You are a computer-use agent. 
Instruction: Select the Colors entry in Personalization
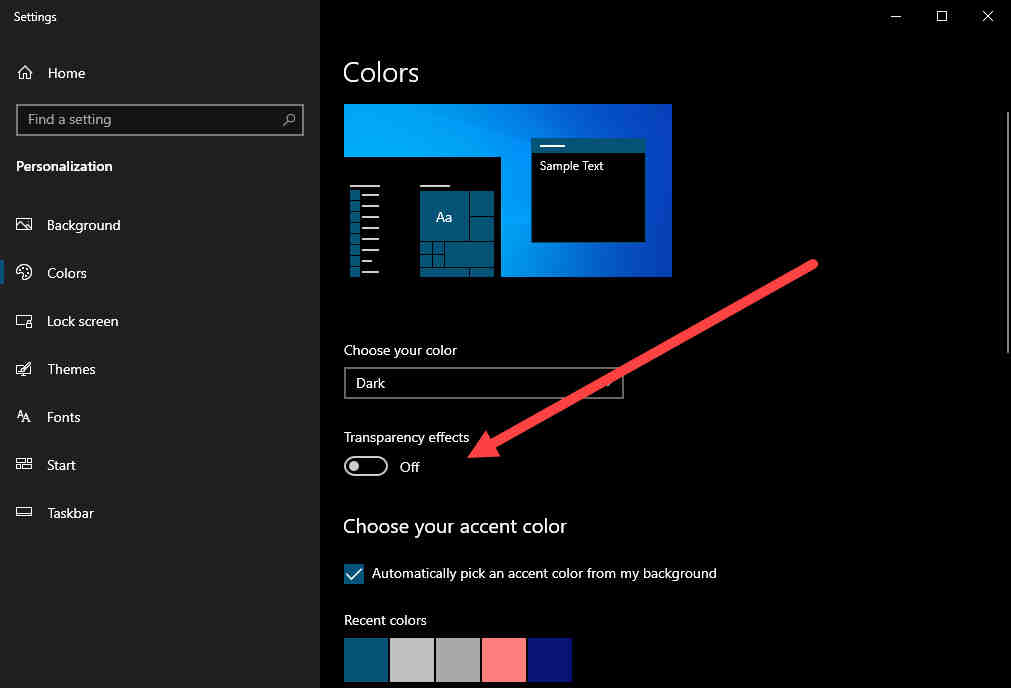(66, 273)
